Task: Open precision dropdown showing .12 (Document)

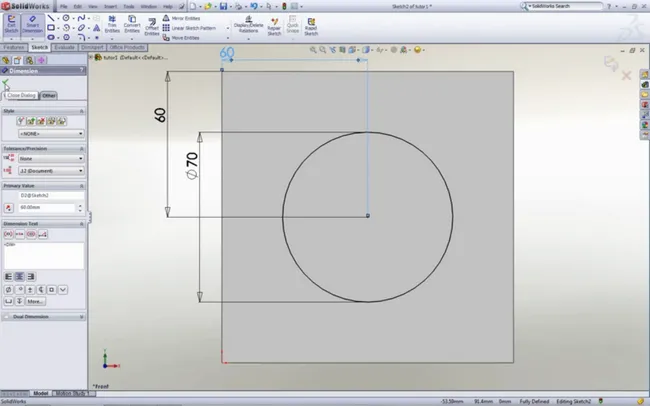Action: [51, 170]
